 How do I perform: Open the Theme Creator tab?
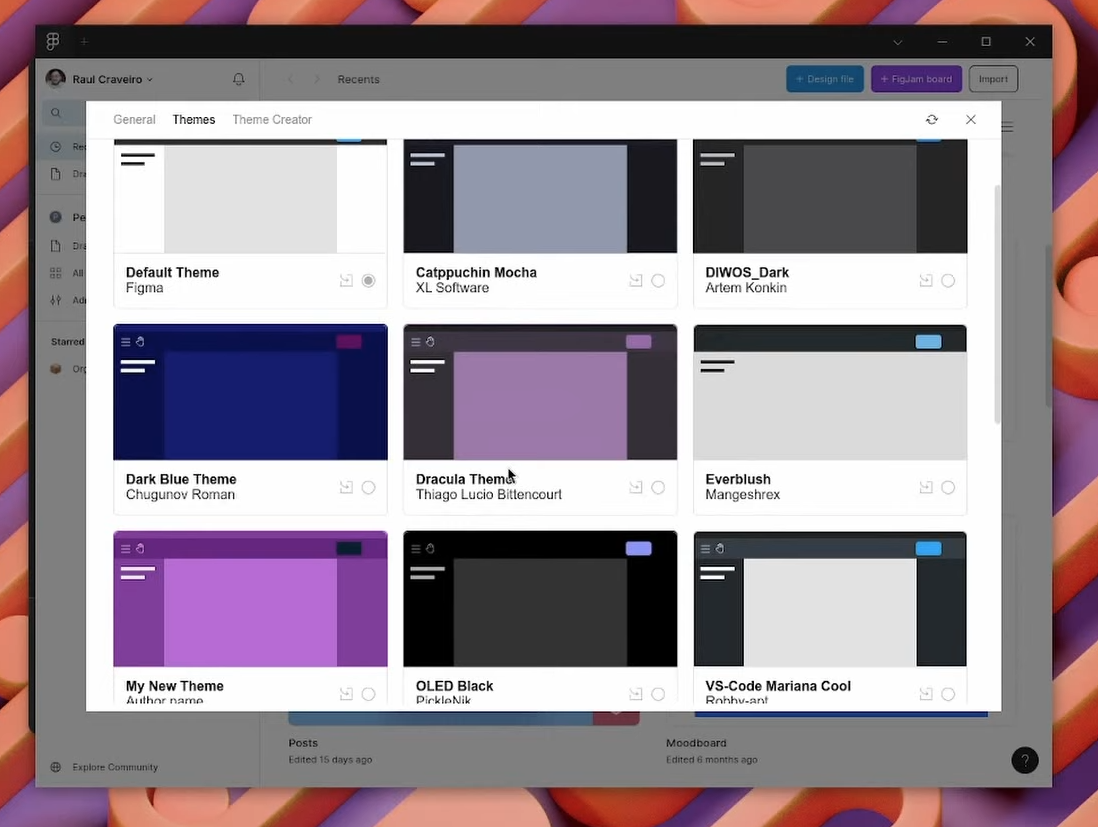pyautogui.click(x=272, y=119)
